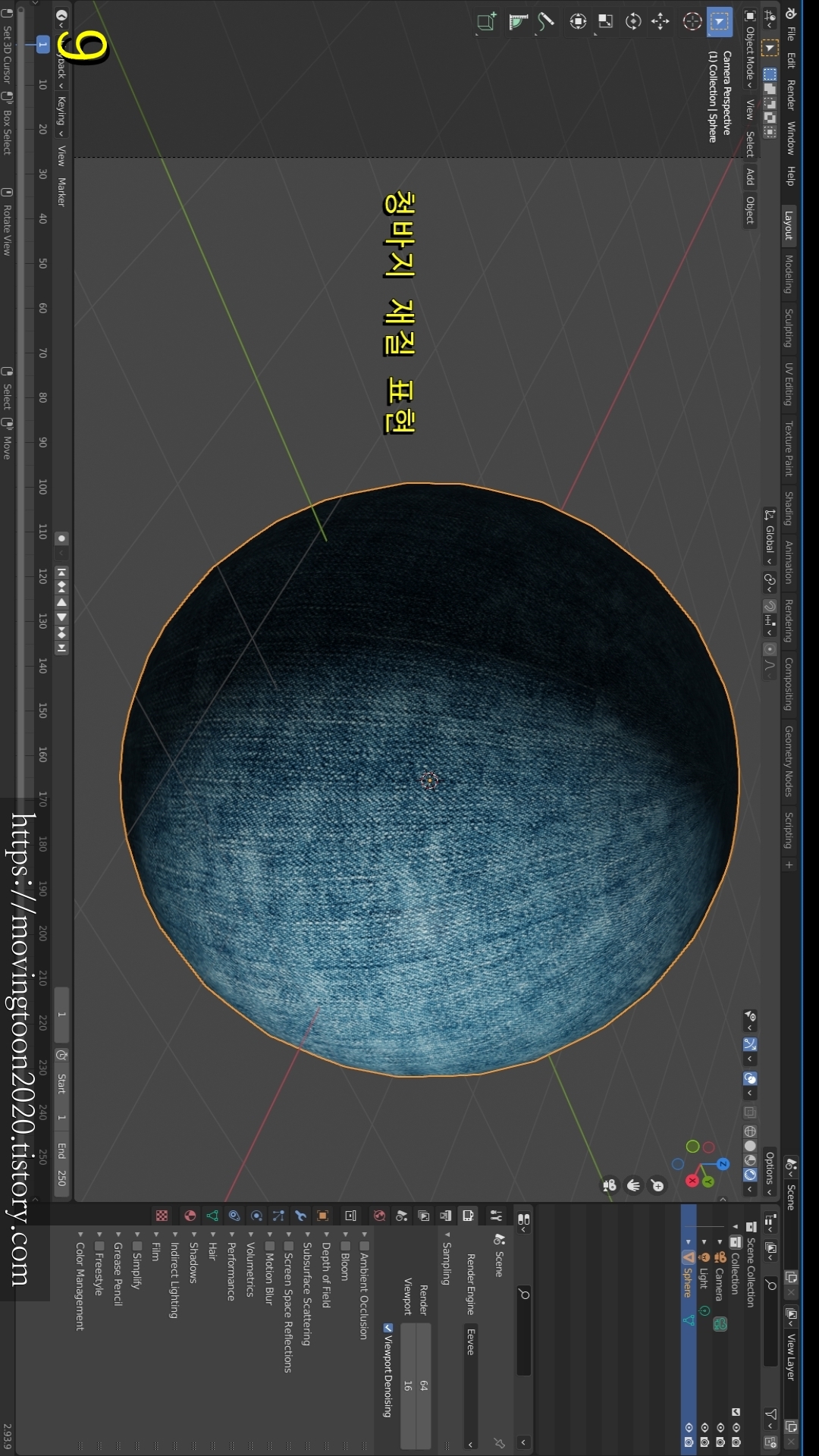The width and height of the screenshot is (819, 1456).
Task: Expand the Subsurface Scattering panel
Action: pyautogui.click(x=307, y=1292)
